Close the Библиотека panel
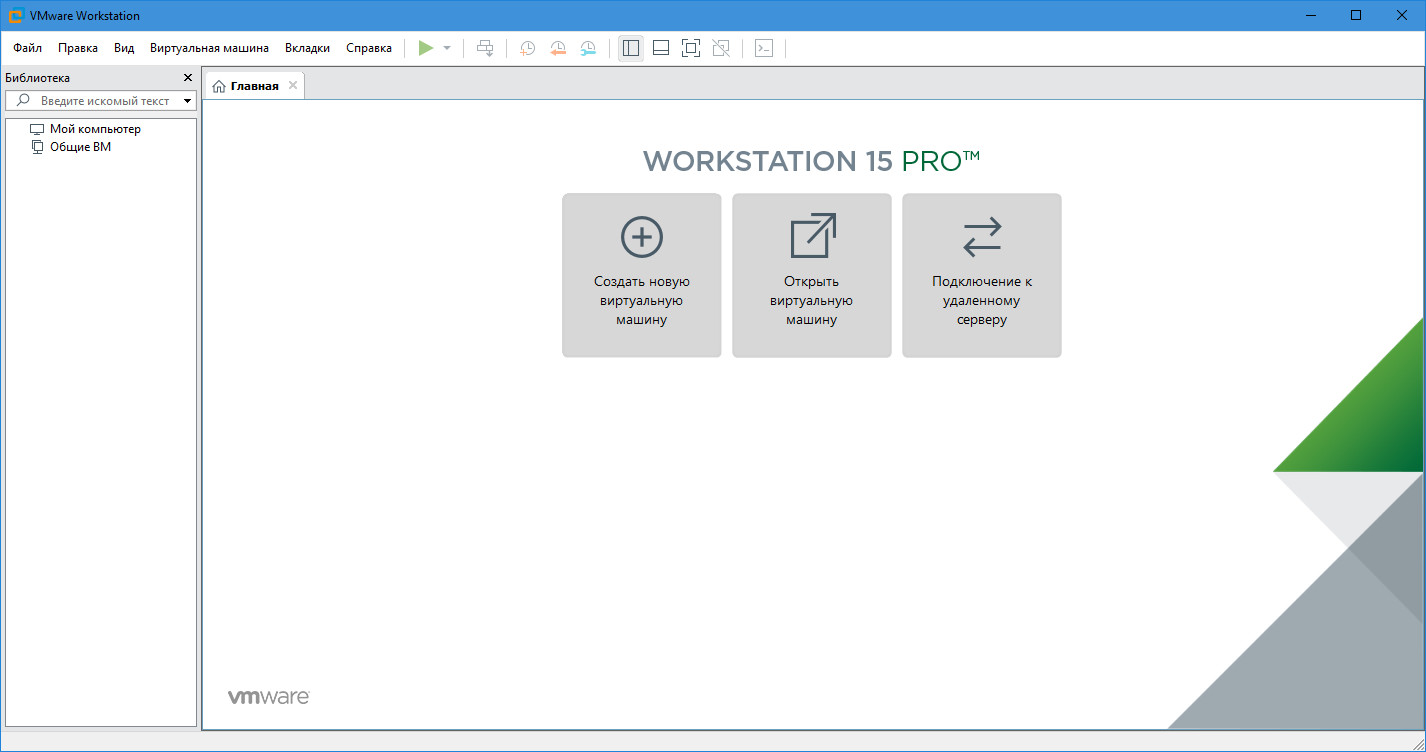Image resolution: width=1426 pixels, height=752 pixels. click(x=188, y=78)
